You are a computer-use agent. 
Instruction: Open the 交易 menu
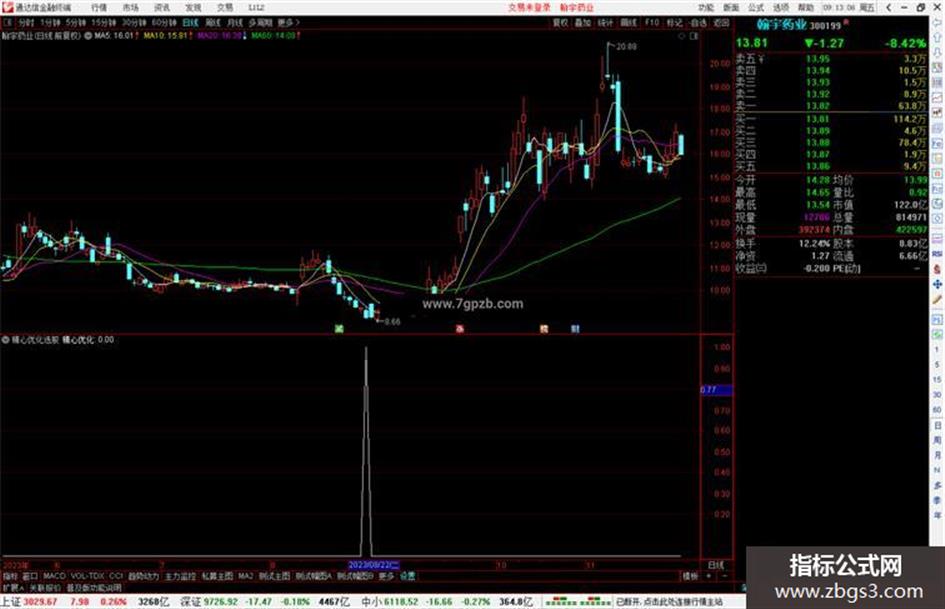click(225, 7)
